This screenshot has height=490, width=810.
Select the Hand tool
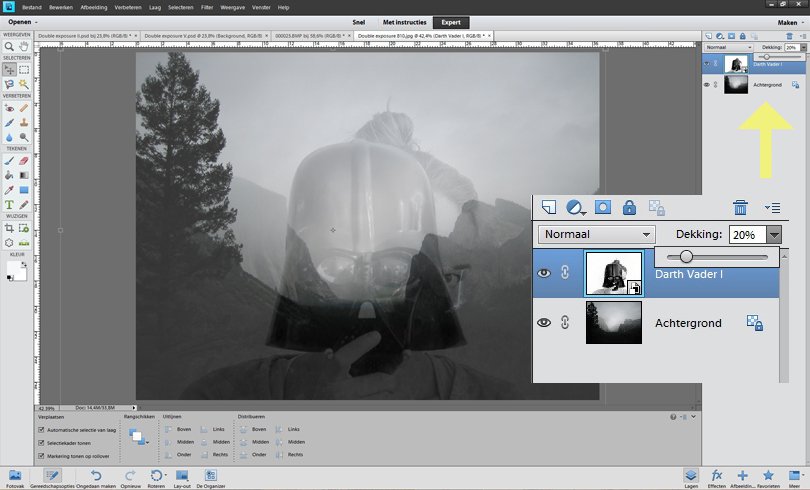[24, 46]
